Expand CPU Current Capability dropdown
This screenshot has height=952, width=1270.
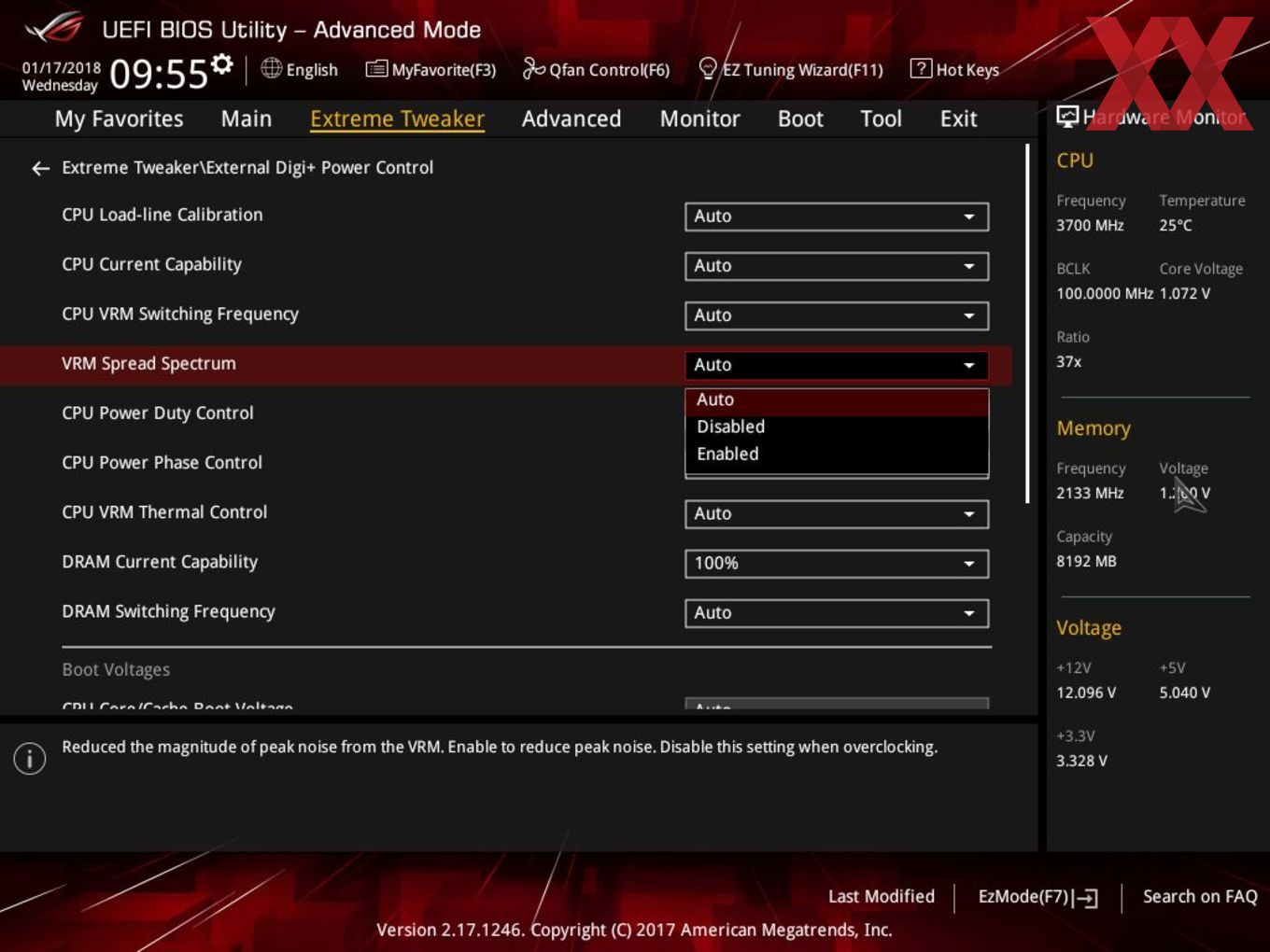(837, 266)
